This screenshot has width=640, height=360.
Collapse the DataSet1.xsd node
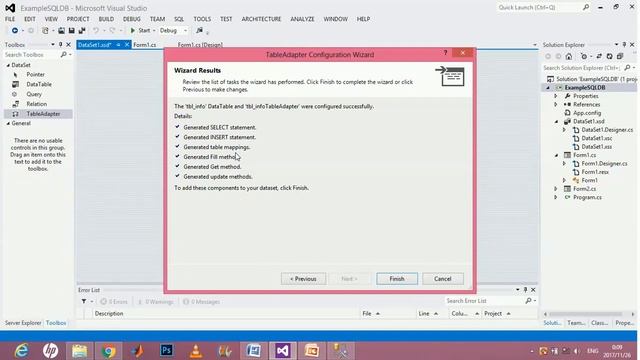pos(556,122)
